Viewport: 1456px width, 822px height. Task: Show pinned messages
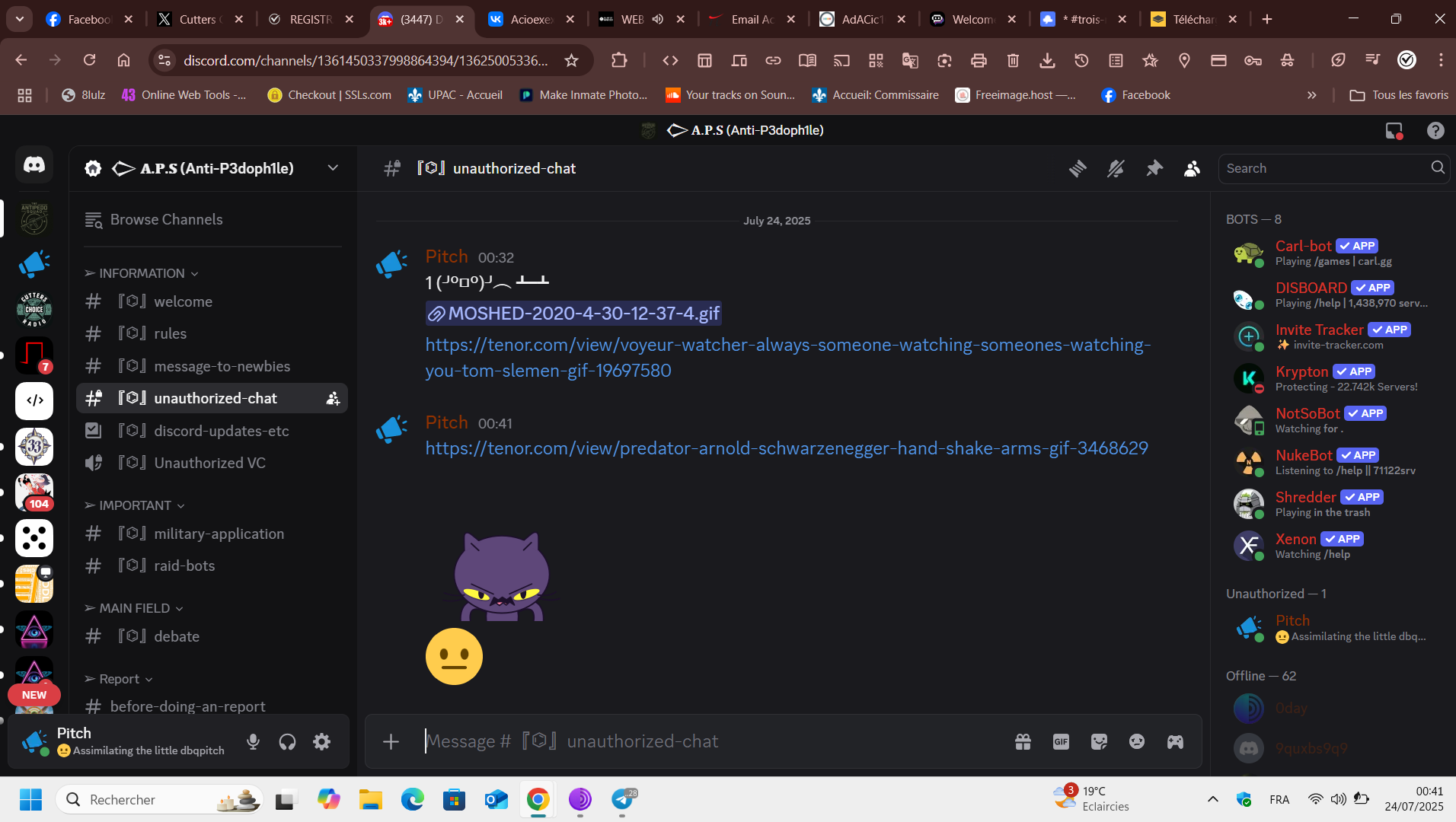(x=1154, y=168)
